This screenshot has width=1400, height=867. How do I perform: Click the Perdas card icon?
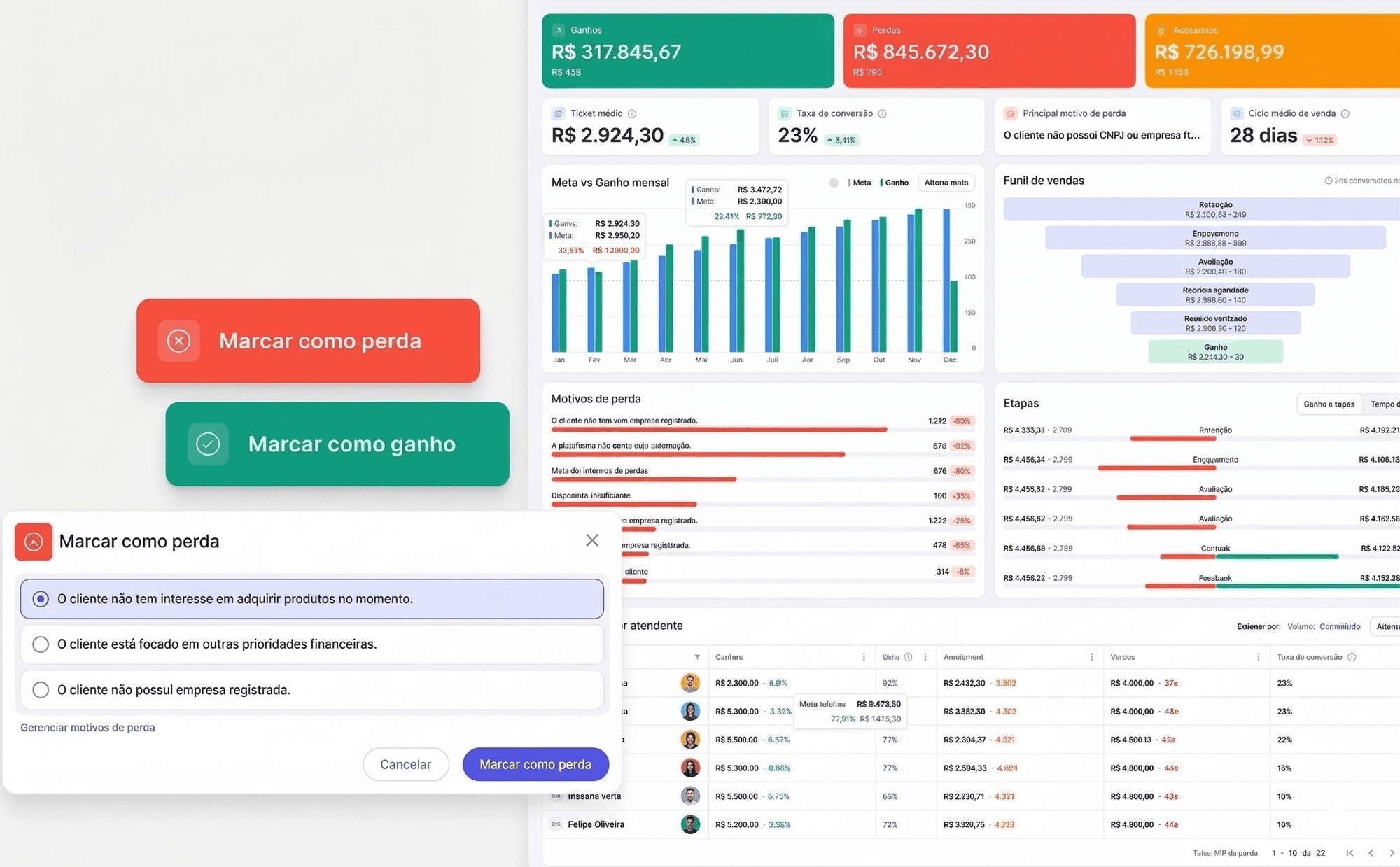(860, 29)
